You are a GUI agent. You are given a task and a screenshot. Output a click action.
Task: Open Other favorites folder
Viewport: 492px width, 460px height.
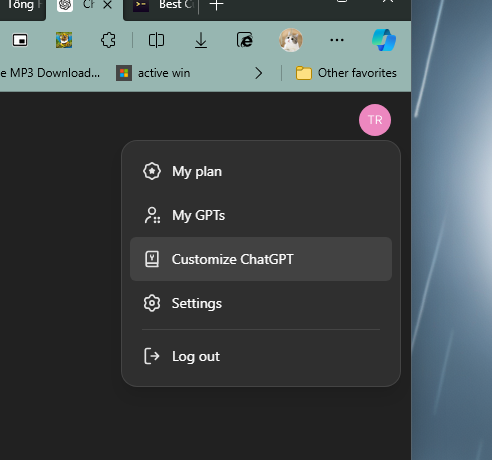point(346,73)
